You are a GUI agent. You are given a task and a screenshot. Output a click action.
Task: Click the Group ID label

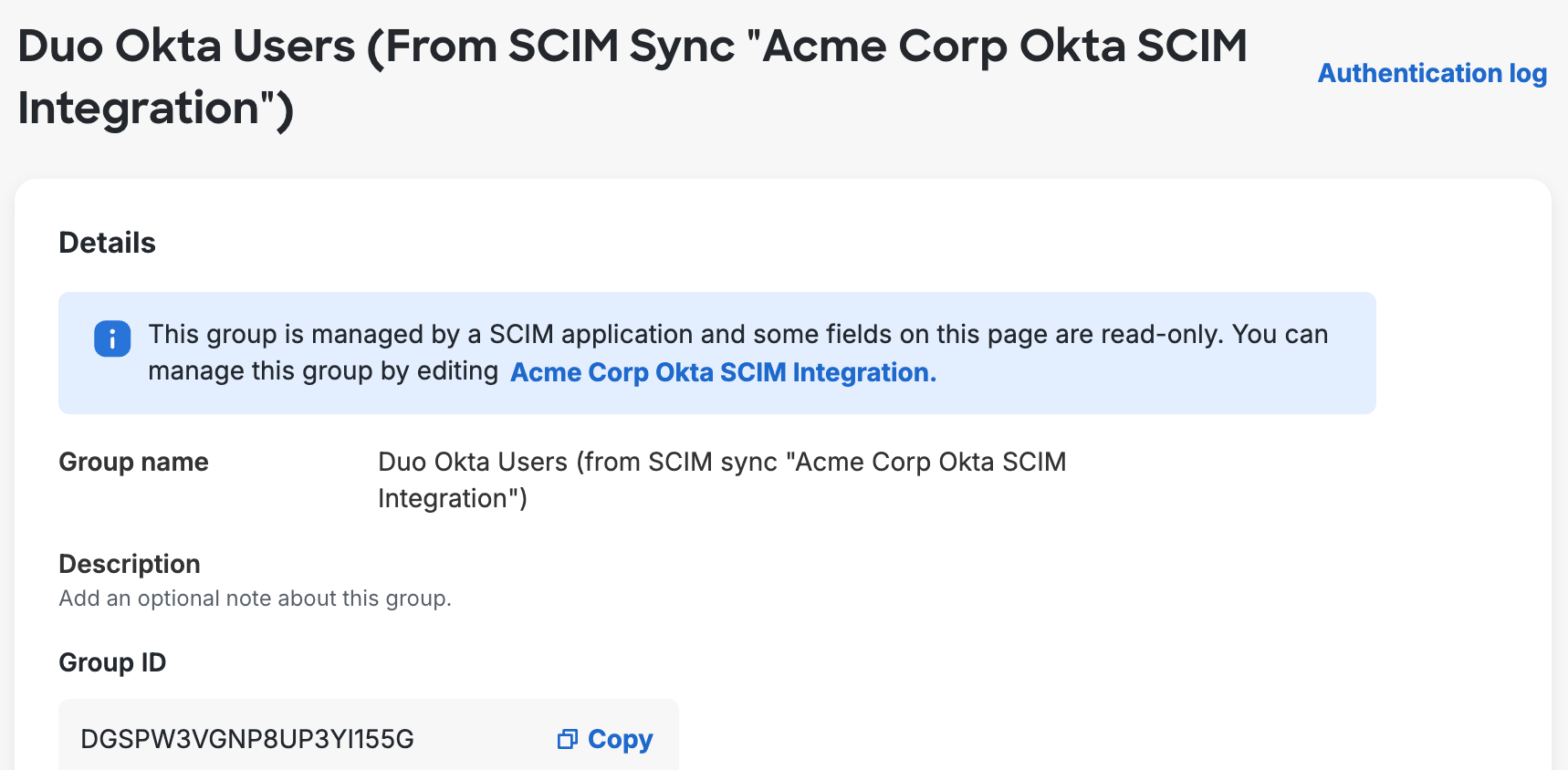click(x=112, y=662)
